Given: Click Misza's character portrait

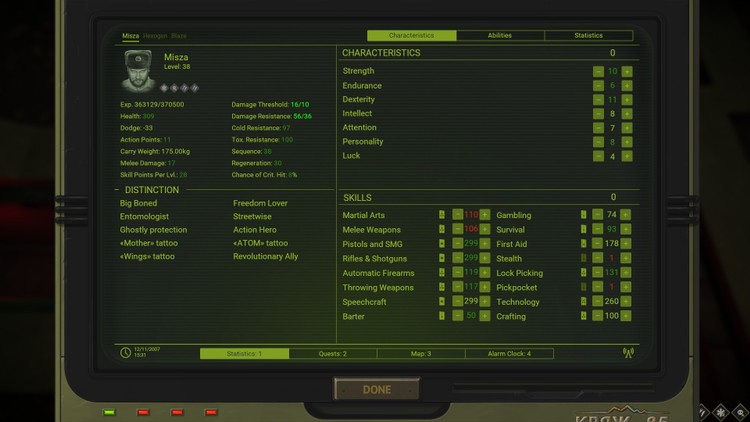Looking at the screenshot, I should tap(138, 71).
